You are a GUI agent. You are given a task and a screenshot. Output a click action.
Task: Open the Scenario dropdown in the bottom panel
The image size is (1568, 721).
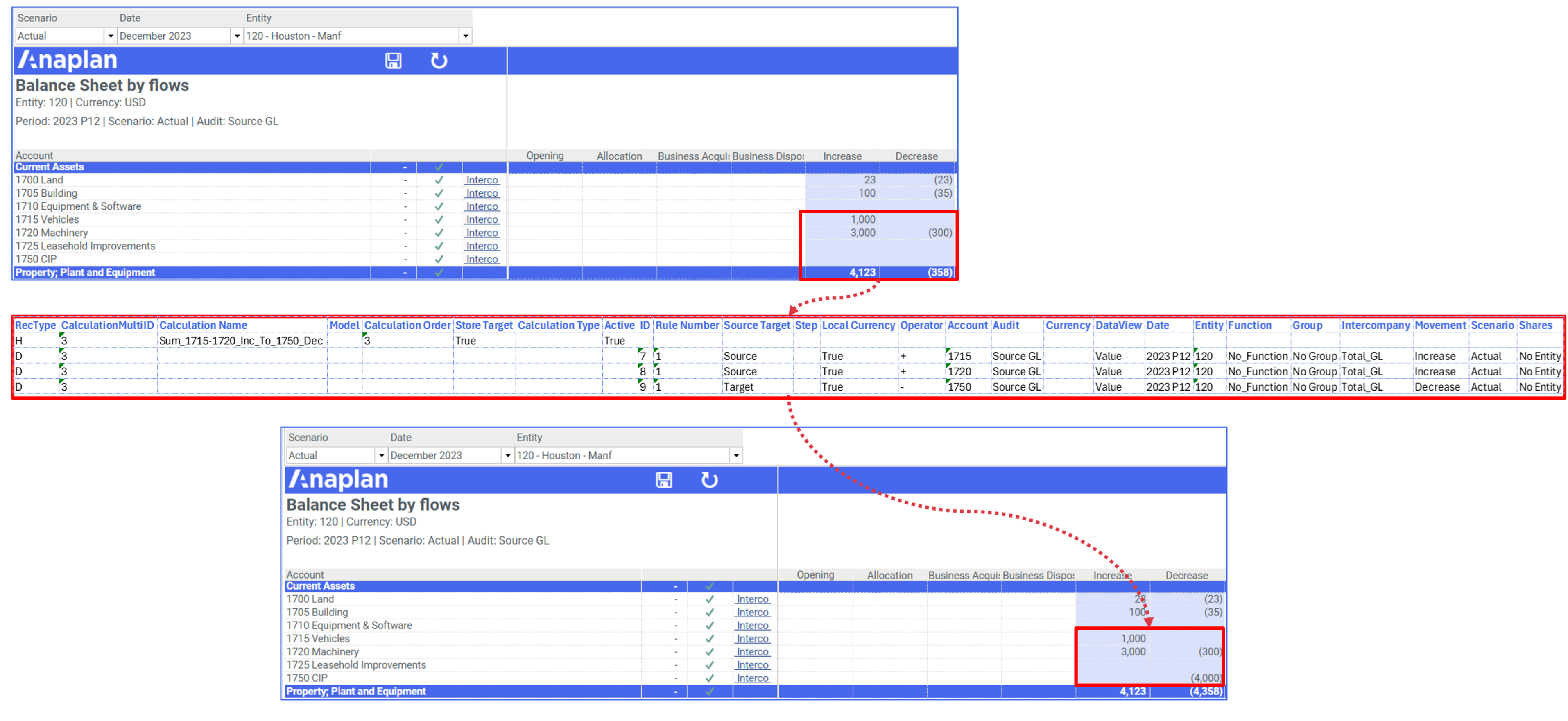381,456
